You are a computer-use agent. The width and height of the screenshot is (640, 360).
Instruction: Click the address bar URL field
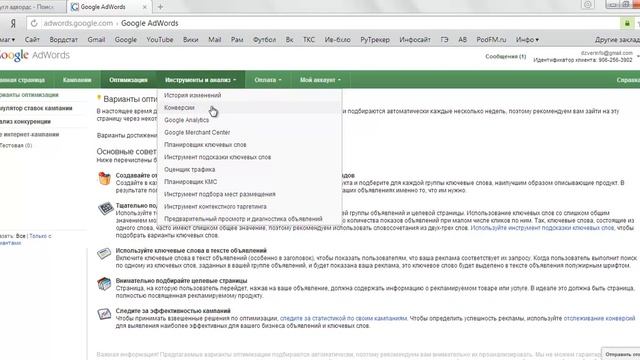(322, 23)
